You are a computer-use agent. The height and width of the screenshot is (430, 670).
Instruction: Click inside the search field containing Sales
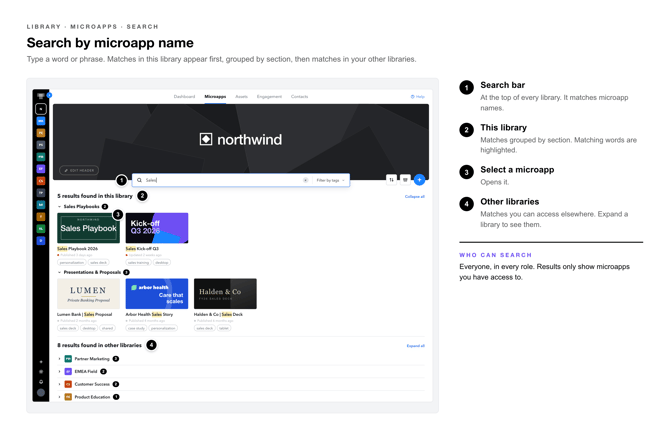pyautogui.click(x=222, y=180)
